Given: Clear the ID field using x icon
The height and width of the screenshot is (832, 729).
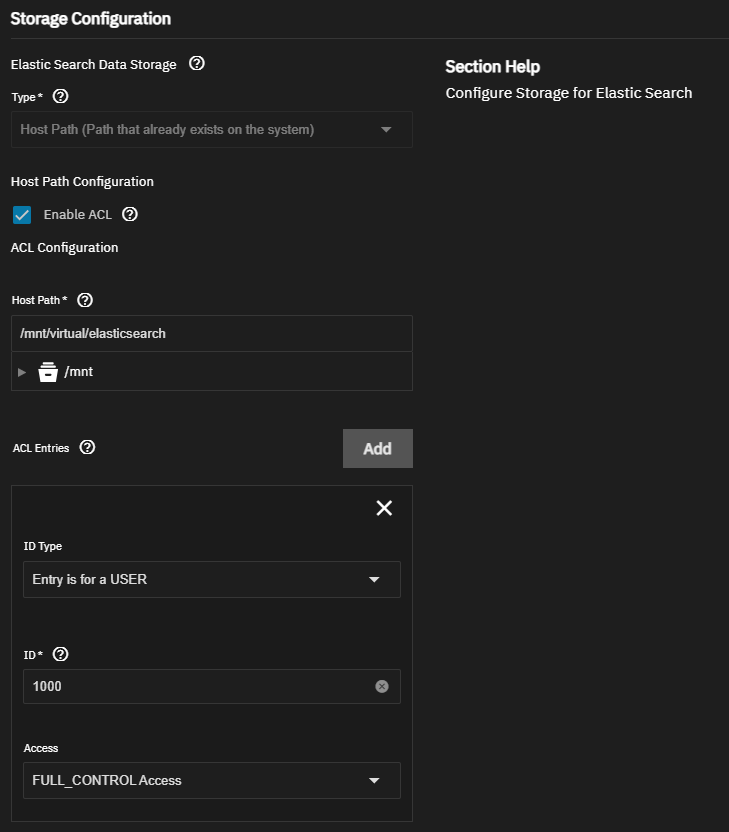Looking at the screenshot, I should coord(382,687).
